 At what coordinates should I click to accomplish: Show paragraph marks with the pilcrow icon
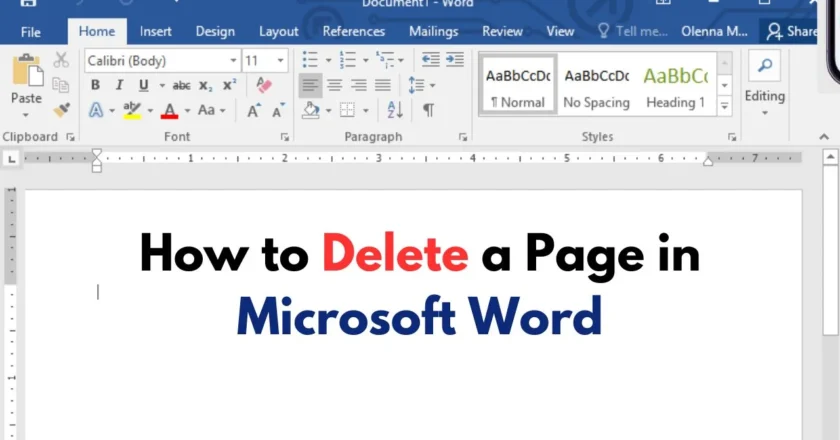point(428,110)
